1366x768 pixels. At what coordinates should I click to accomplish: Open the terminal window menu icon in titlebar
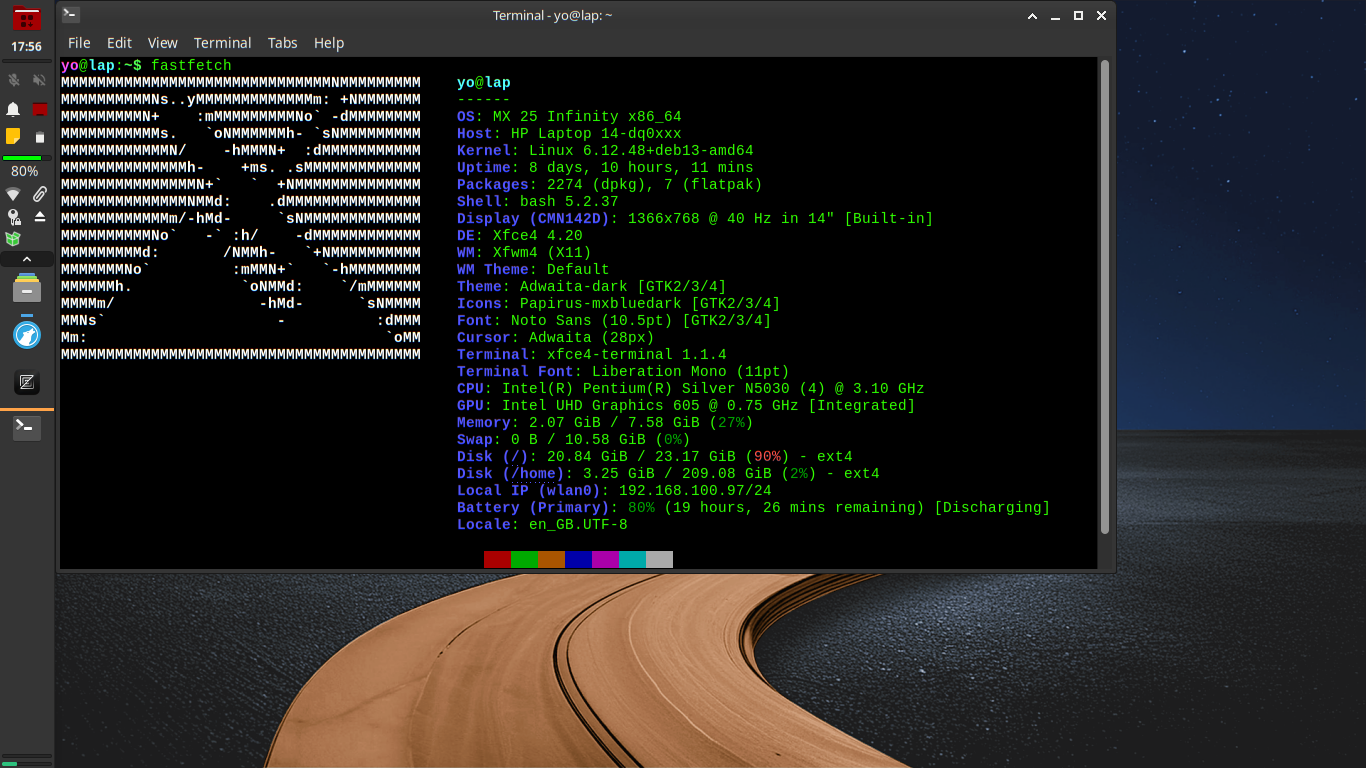click(x=70, y=15)
